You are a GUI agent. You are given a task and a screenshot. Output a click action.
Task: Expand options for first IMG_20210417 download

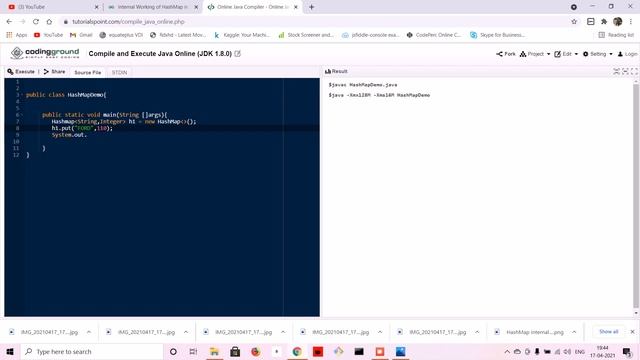[x=89, y=332]
